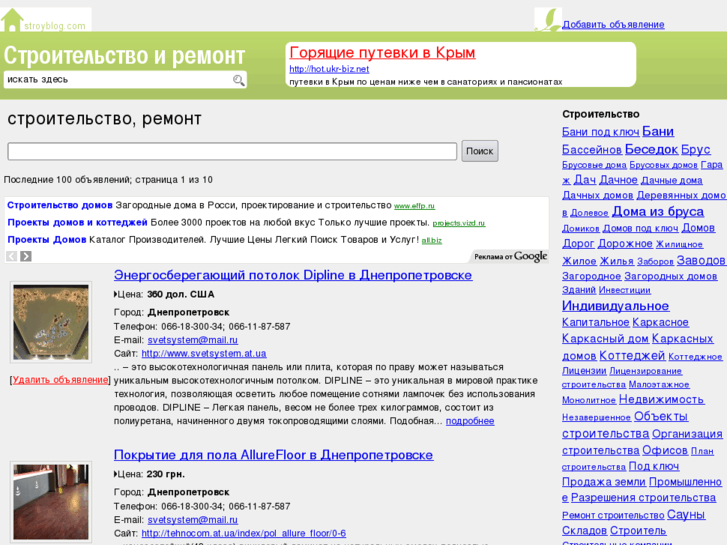727x545 pixels.
Task: Select the Индивидуальное tag
Action: coord(615,306)
